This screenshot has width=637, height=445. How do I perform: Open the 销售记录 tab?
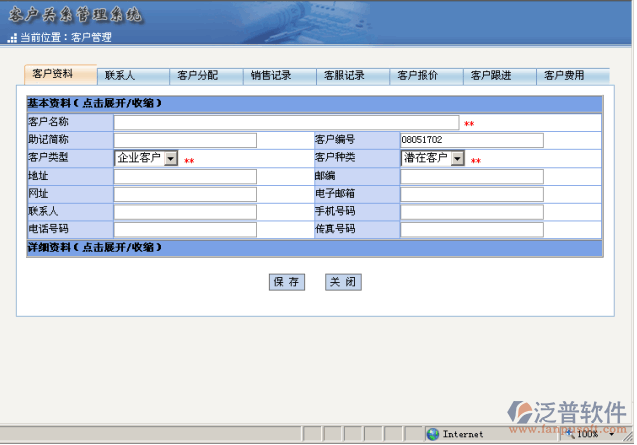click(270, 75)
